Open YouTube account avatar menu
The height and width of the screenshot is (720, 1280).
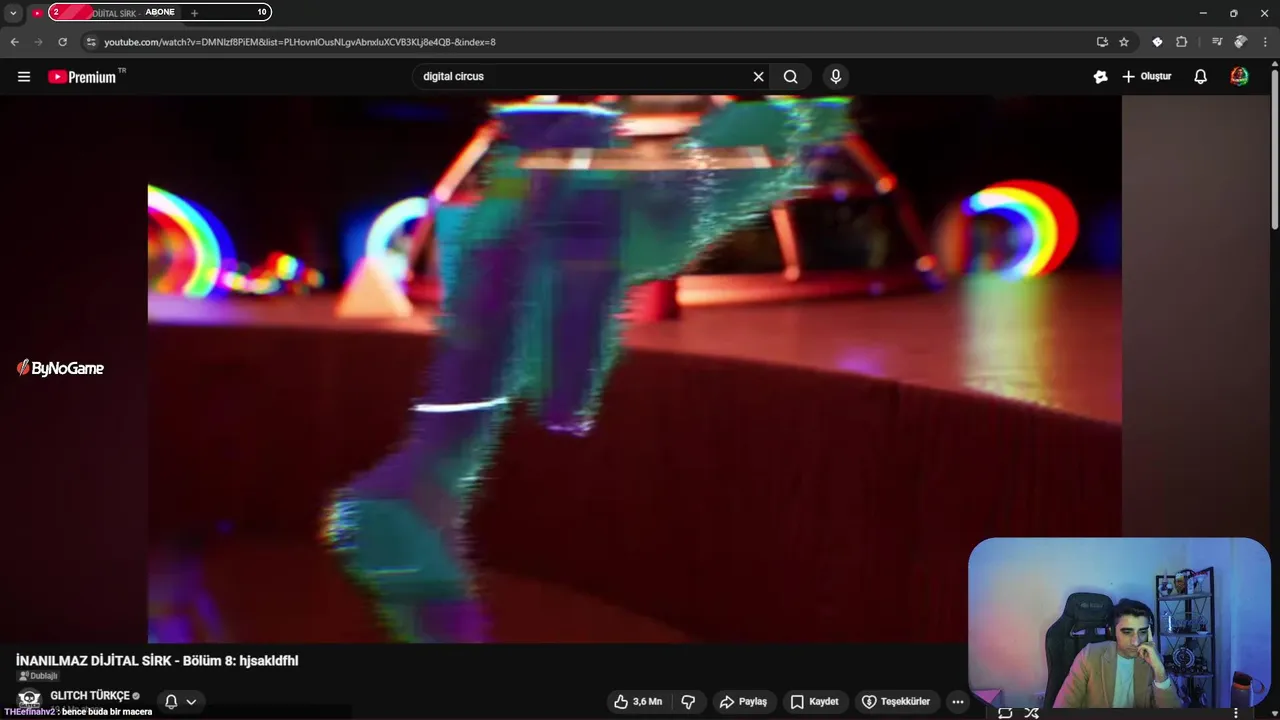coord(1239,76)
